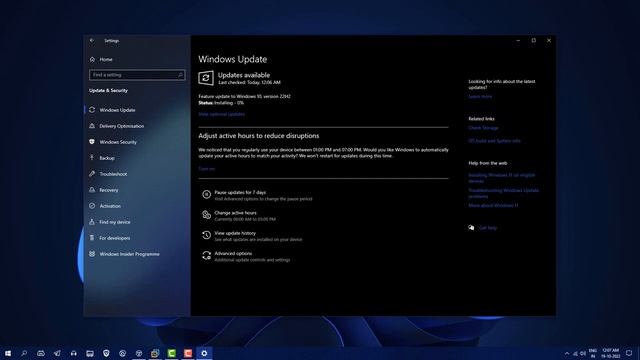The image size is (640, 360).
Task: Open taskbar Search magnifier
Action: click(x=24, y=353)
